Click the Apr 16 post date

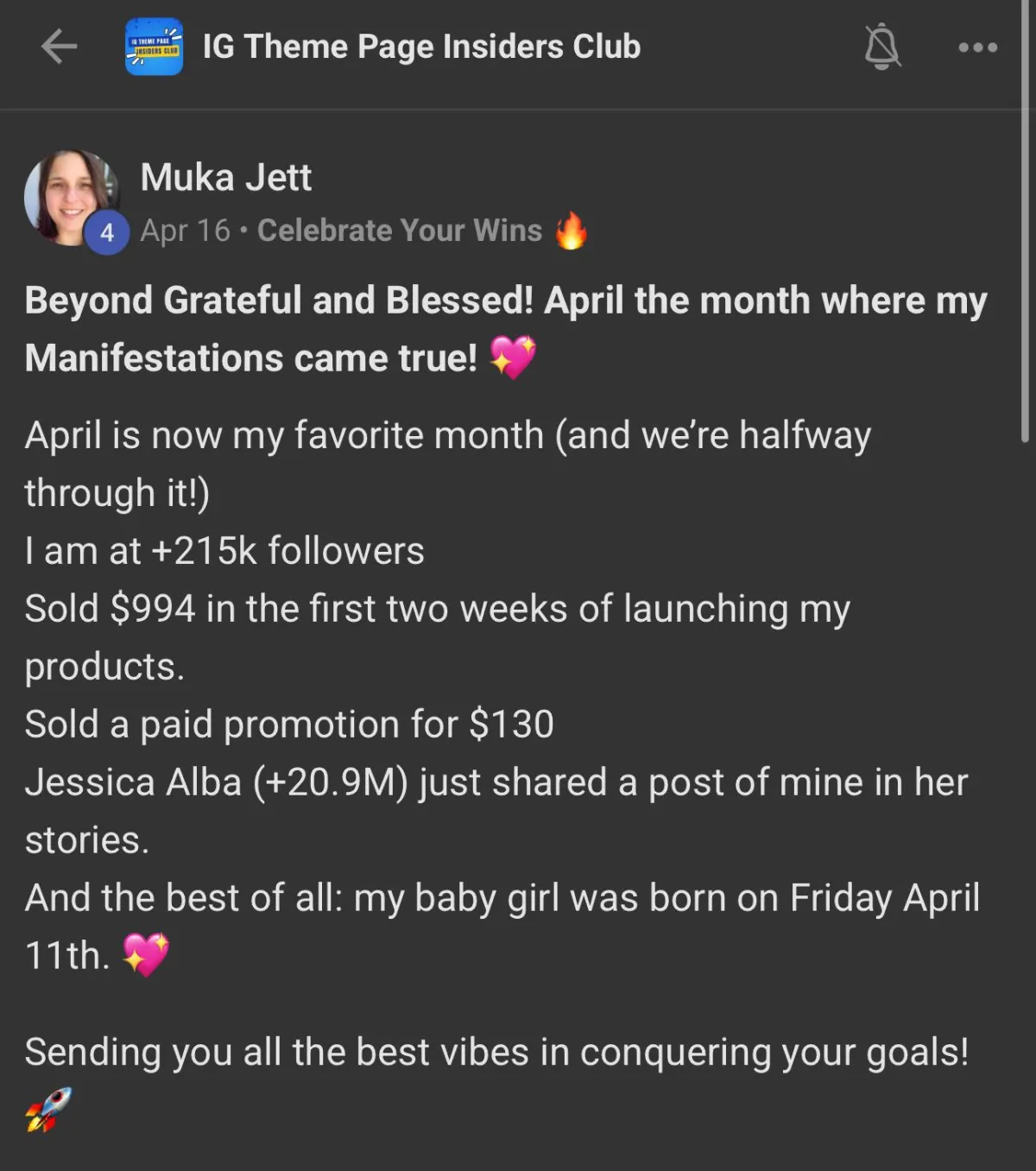point(185,231)
